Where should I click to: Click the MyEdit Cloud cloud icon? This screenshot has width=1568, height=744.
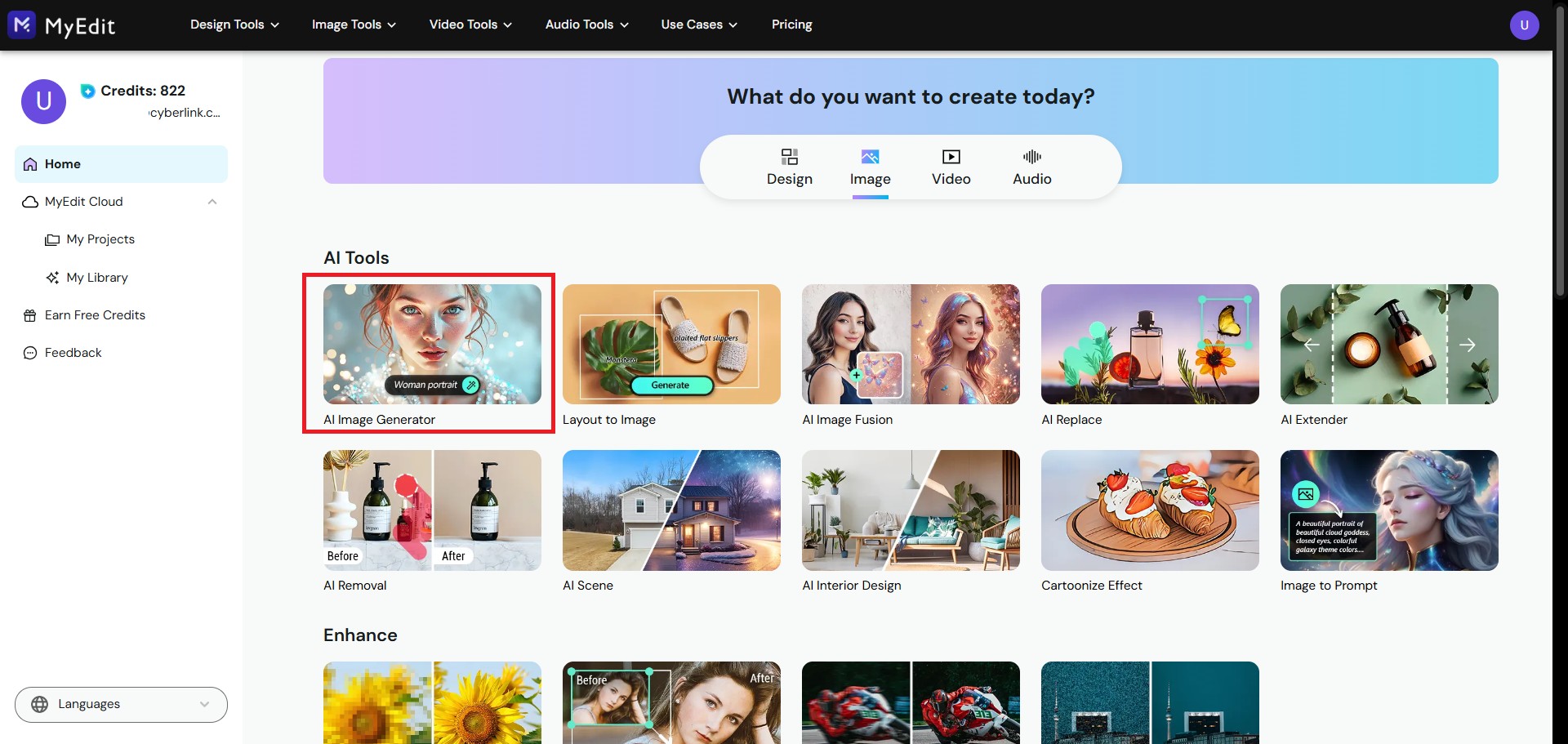click(30, 202)
